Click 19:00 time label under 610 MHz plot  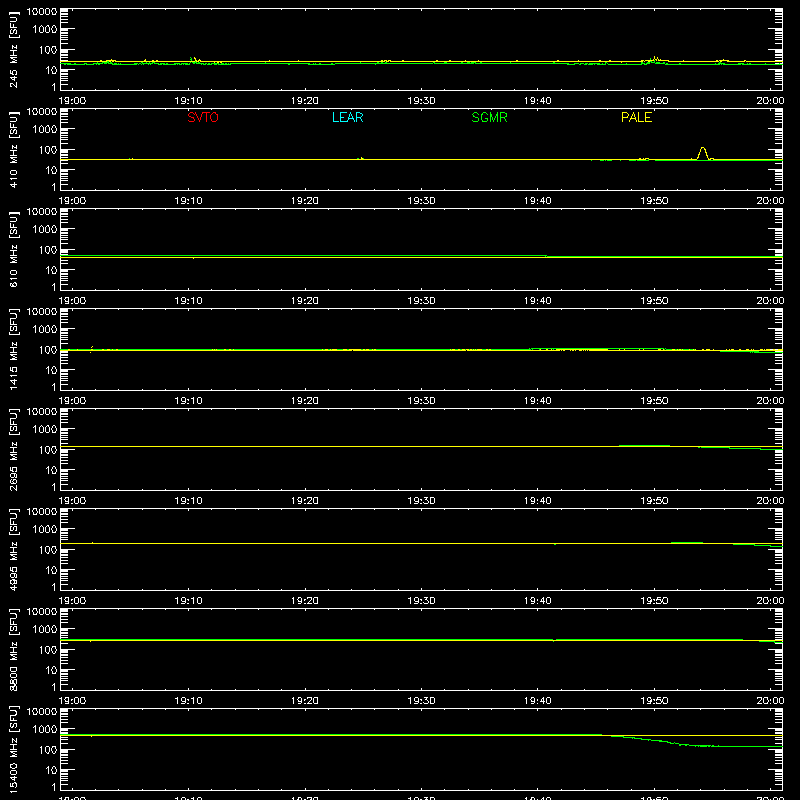tap(72, 301)
